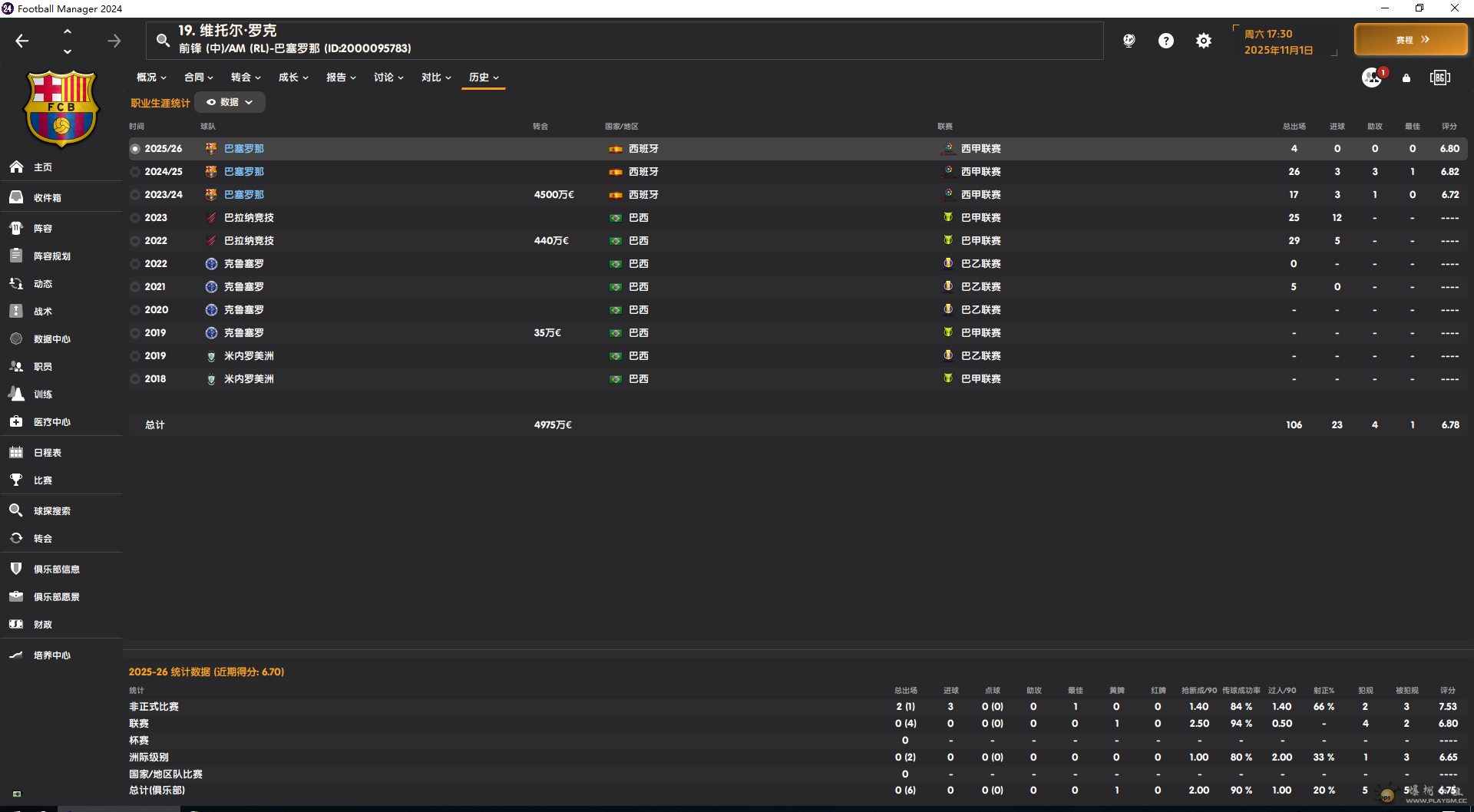Expand the 对比 comparison dropdown
Image resolution: width=1474 pixels, height=812 pixels.
pos(437,78)
